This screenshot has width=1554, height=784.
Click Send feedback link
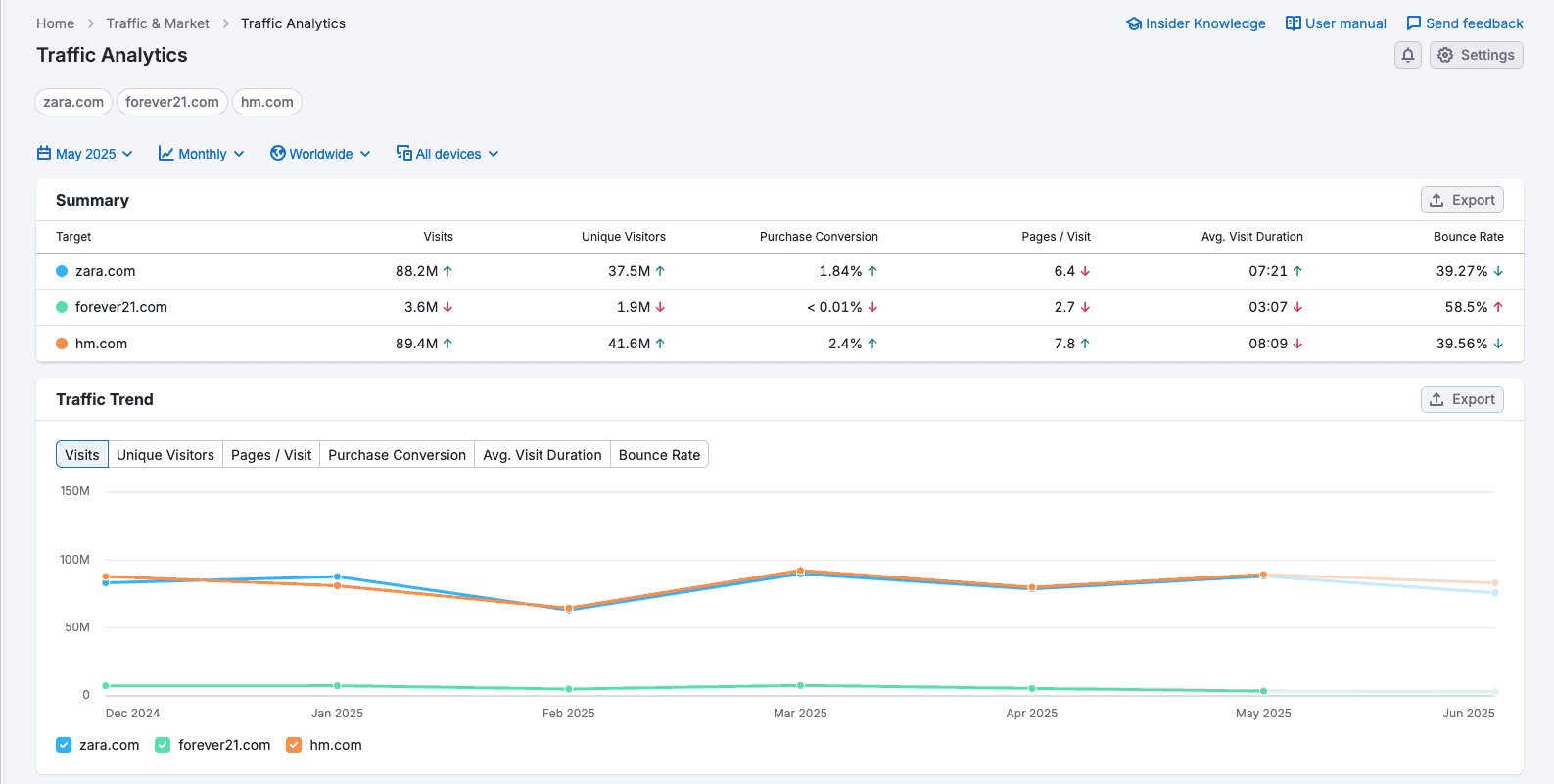pyautogui.click(x=1465, y=23)
